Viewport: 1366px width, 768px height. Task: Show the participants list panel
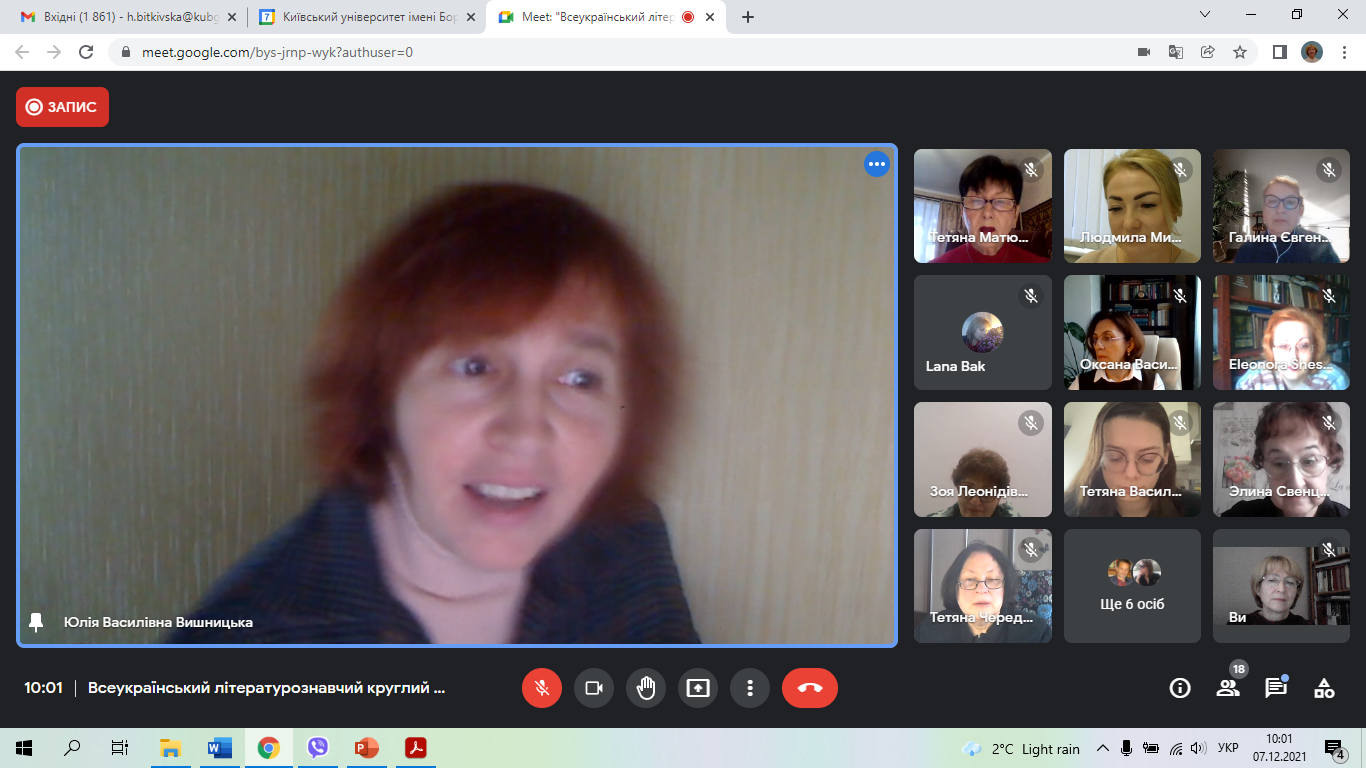point(1228,688)
